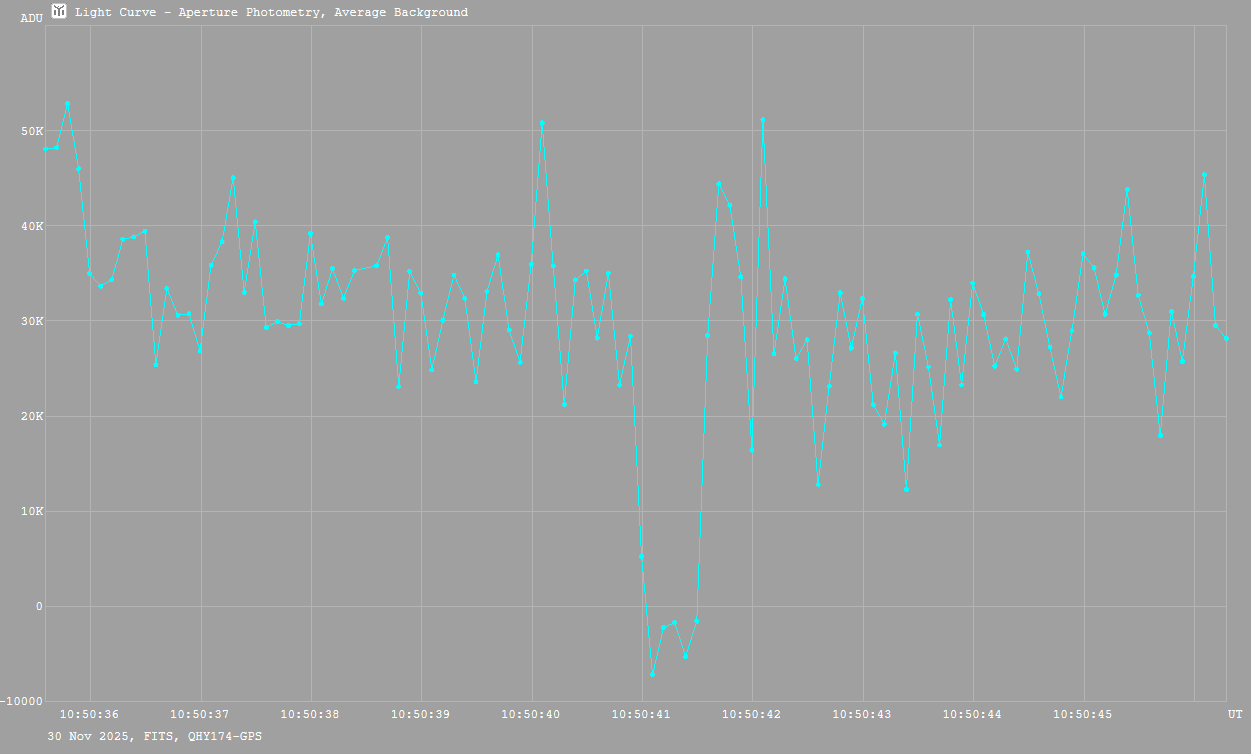Click the -10000 label on the vertical axis

(x=22, y=701)
